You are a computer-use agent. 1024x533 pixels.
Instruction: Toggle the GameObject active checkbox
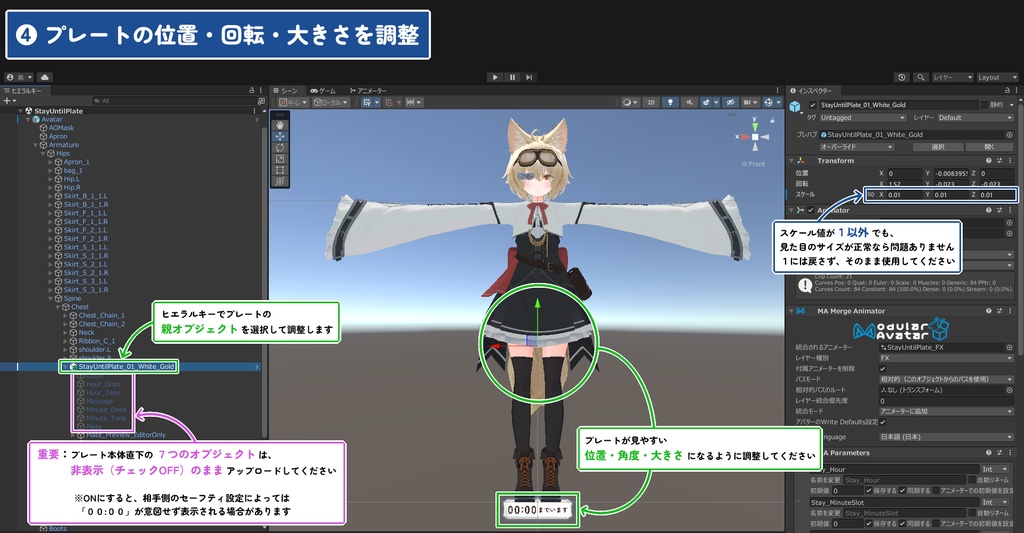point(812,105)
